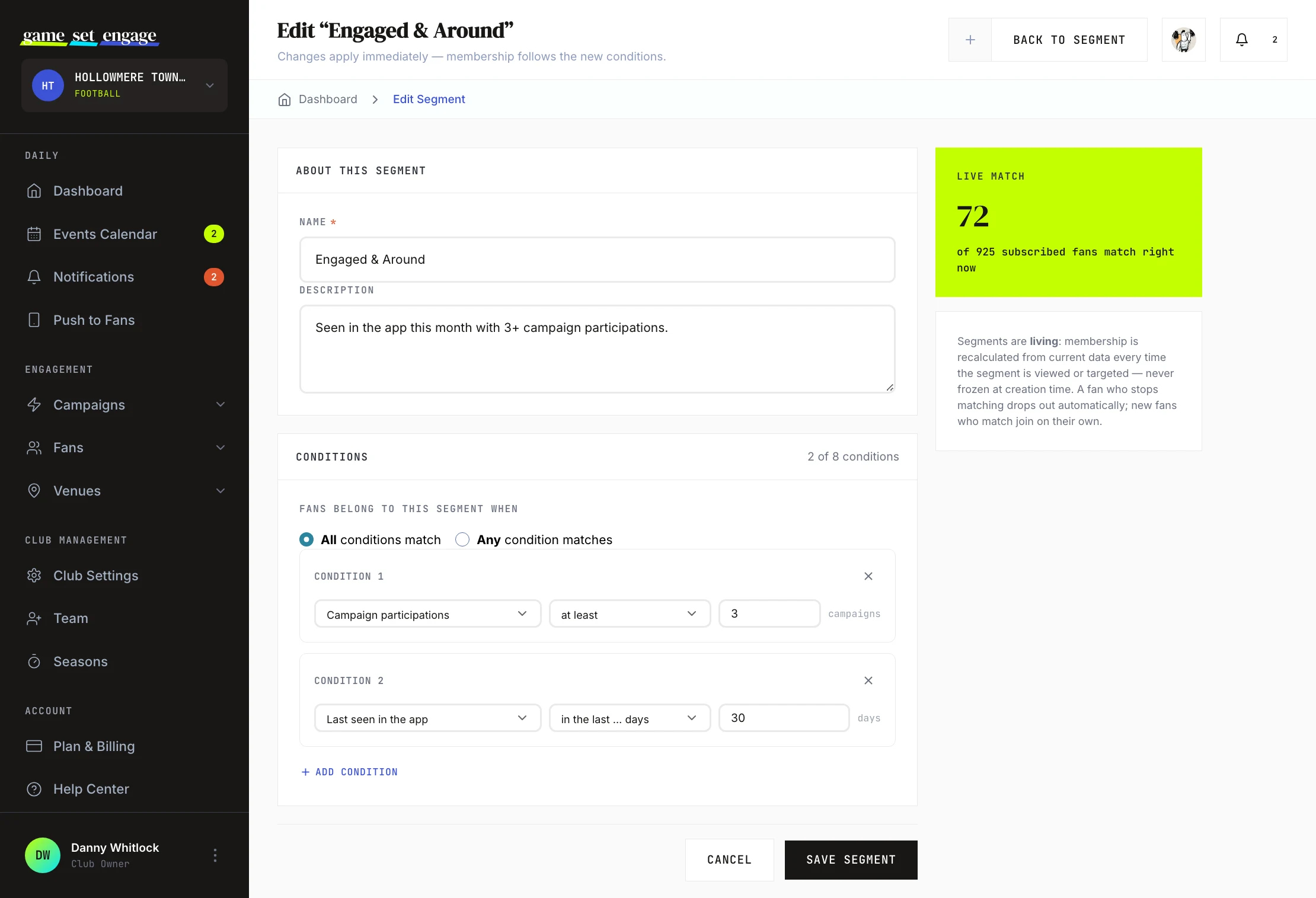Open the 'in the last ... days' dropdown
This screenshot has height=898, width=1316.
(x=630, y=718)
